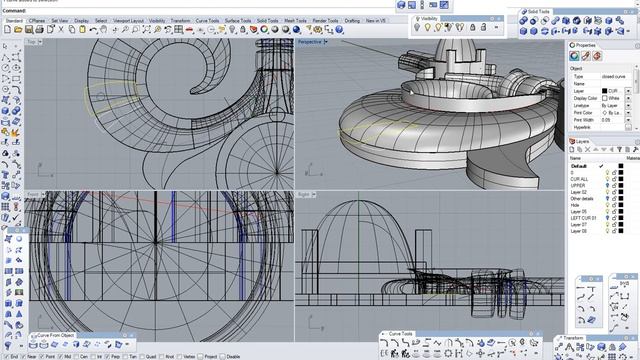Switch to the Curve Tools toolbar tab
Screen dimensions: 640x360
[x=207, y=20]
